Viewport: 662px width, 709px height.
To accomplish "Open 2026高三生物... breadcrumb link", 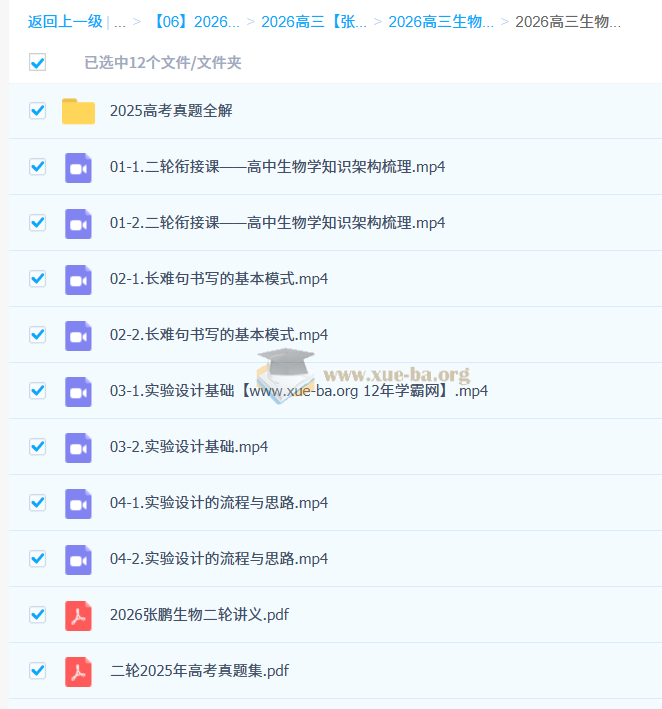I will click(441, 22).
